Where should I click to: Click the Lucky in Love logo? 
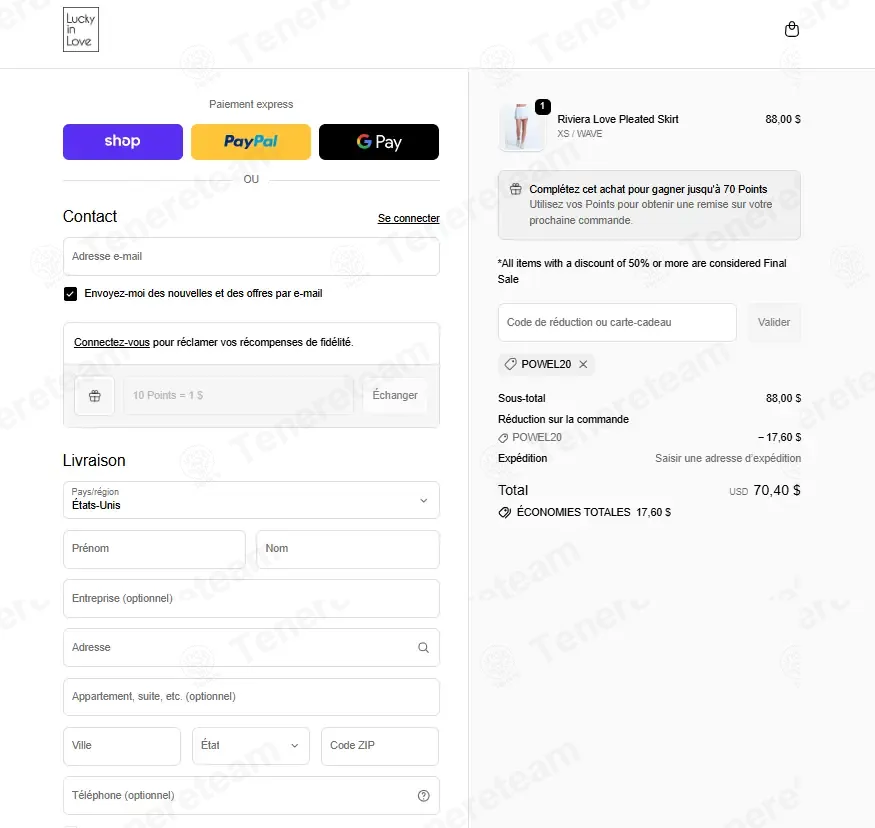click(x=81, y=30)
